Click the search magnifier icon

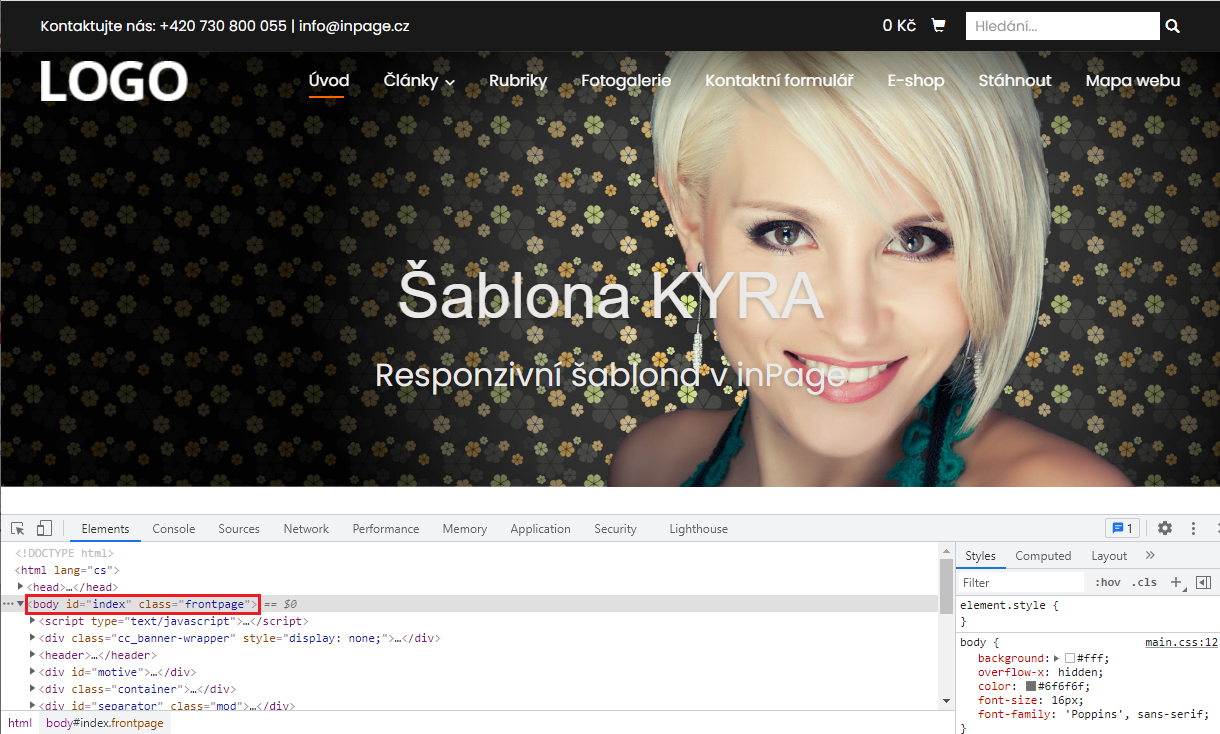[x=1173, y=27]
